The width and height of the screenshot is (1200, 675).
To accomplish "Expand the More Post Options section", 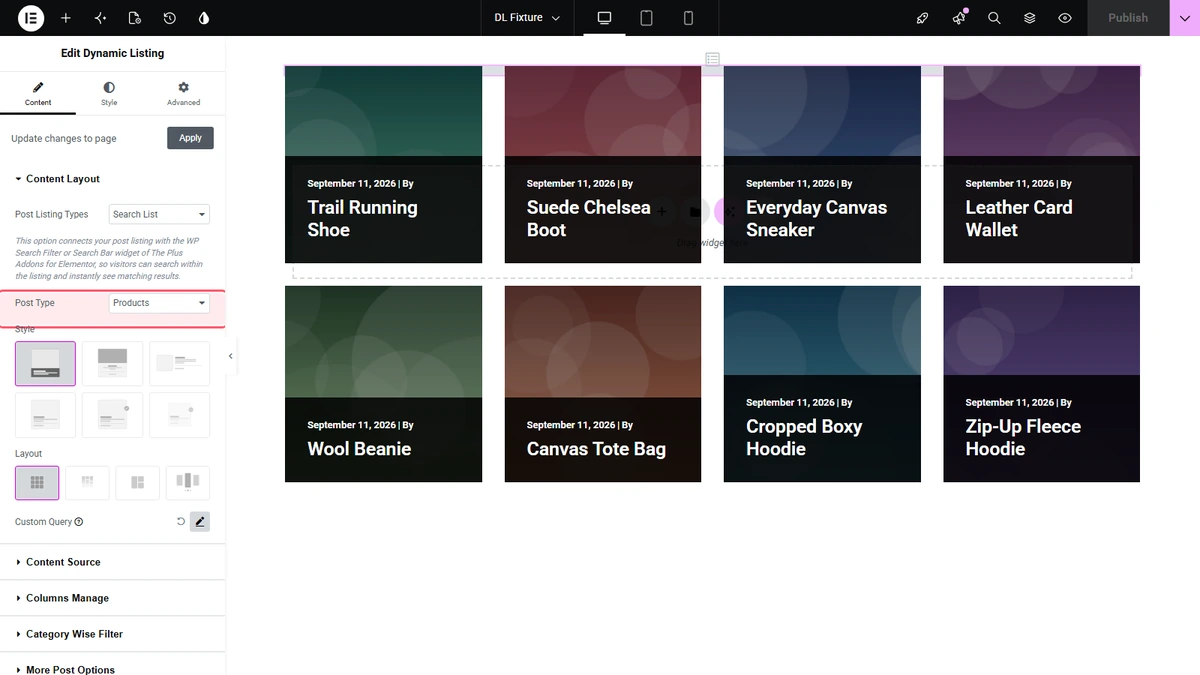I will 112,669.
